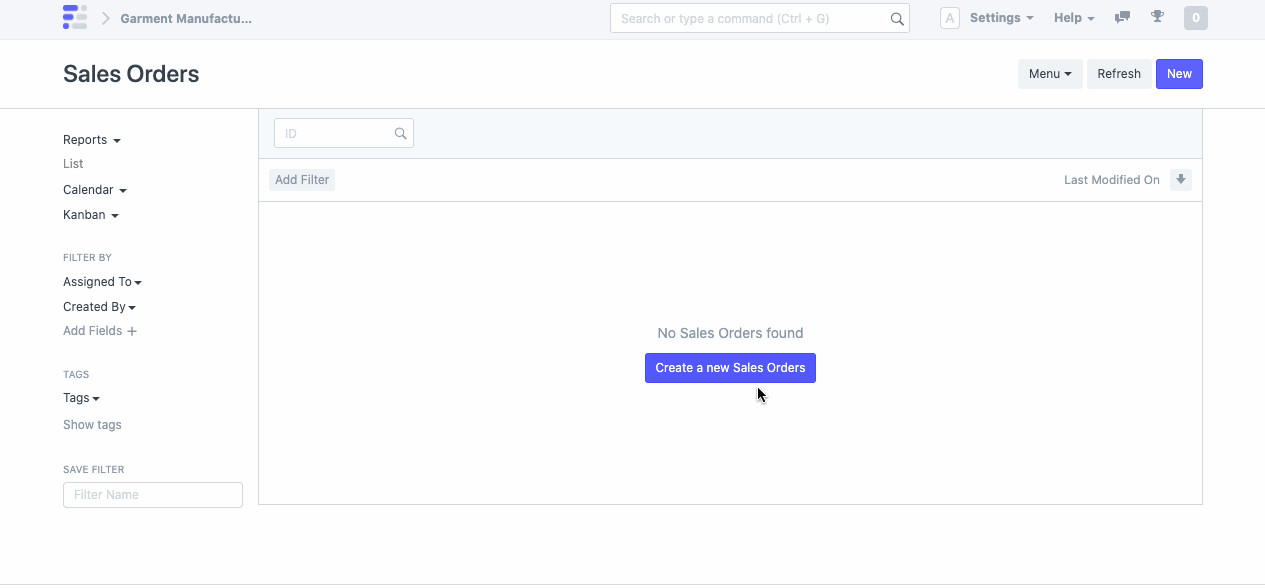This screenshot has width=1265, height=588.
Task: Click the Sales Orders page title
Action: [131, 74]
